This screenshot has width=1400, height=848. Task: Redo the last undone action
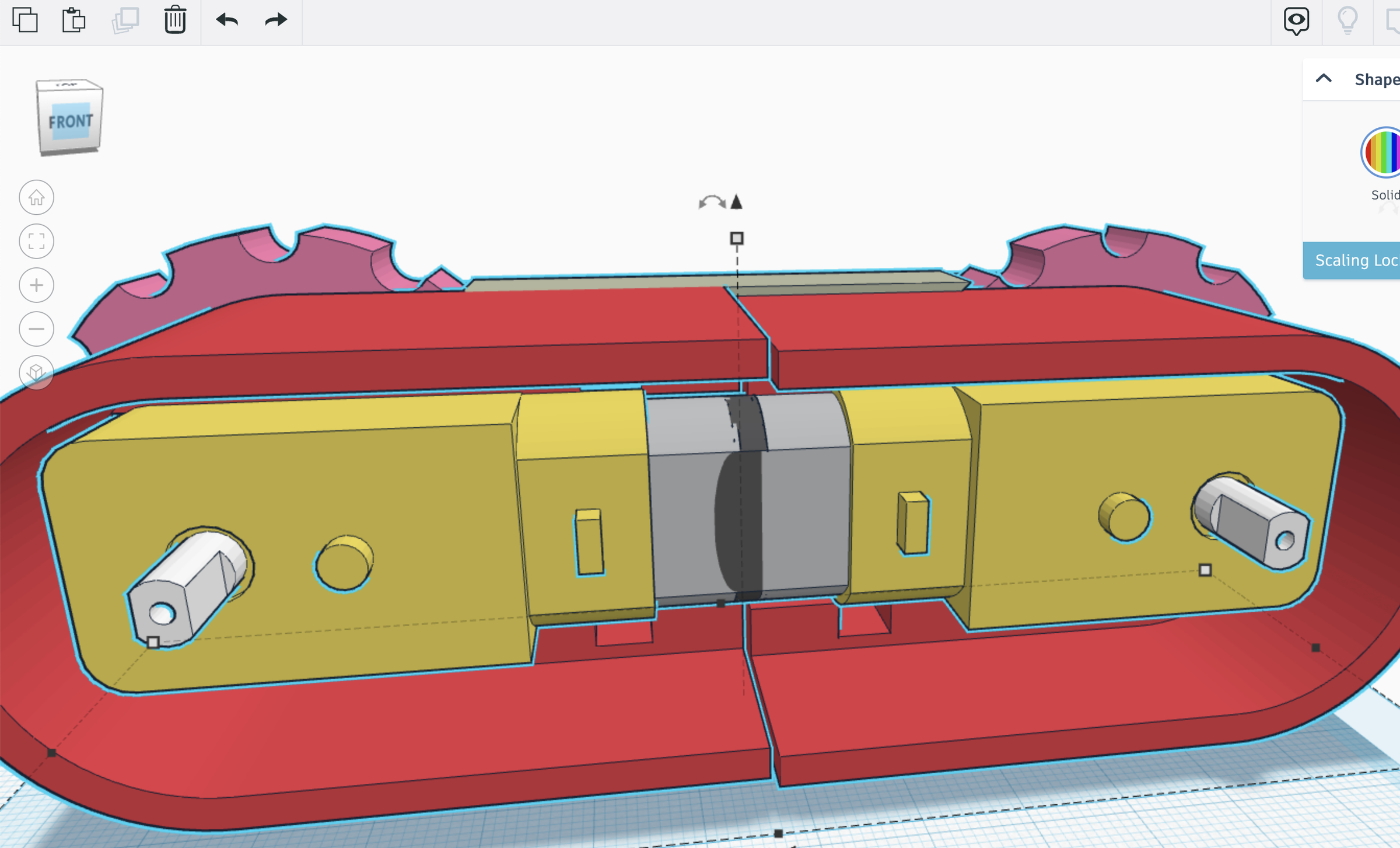(x=275, y=20)
